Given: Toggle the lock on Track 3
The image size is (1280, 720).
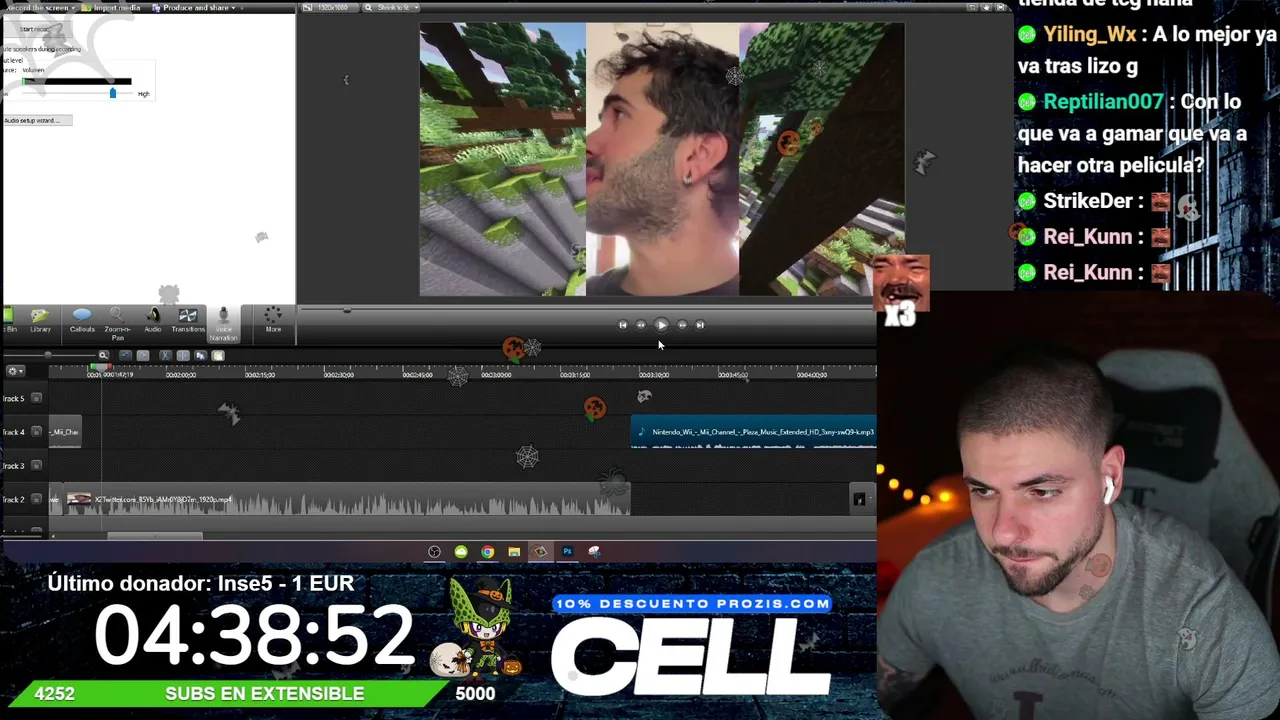Looking at the screenshot, I should tap(36, 465).
